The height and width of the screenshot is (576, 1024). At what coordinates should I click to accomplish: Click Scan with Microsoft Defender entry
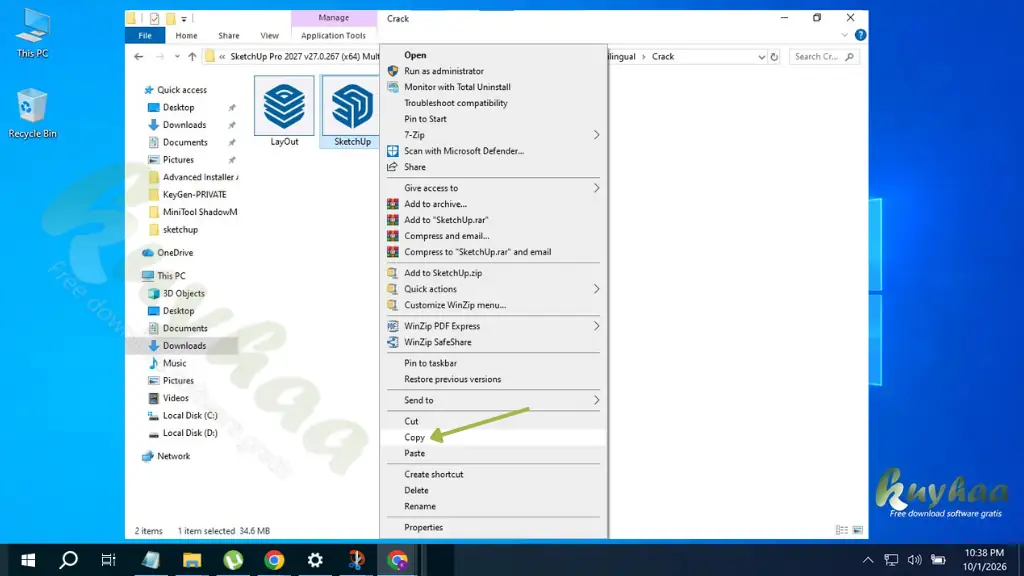tap(464, 151)
